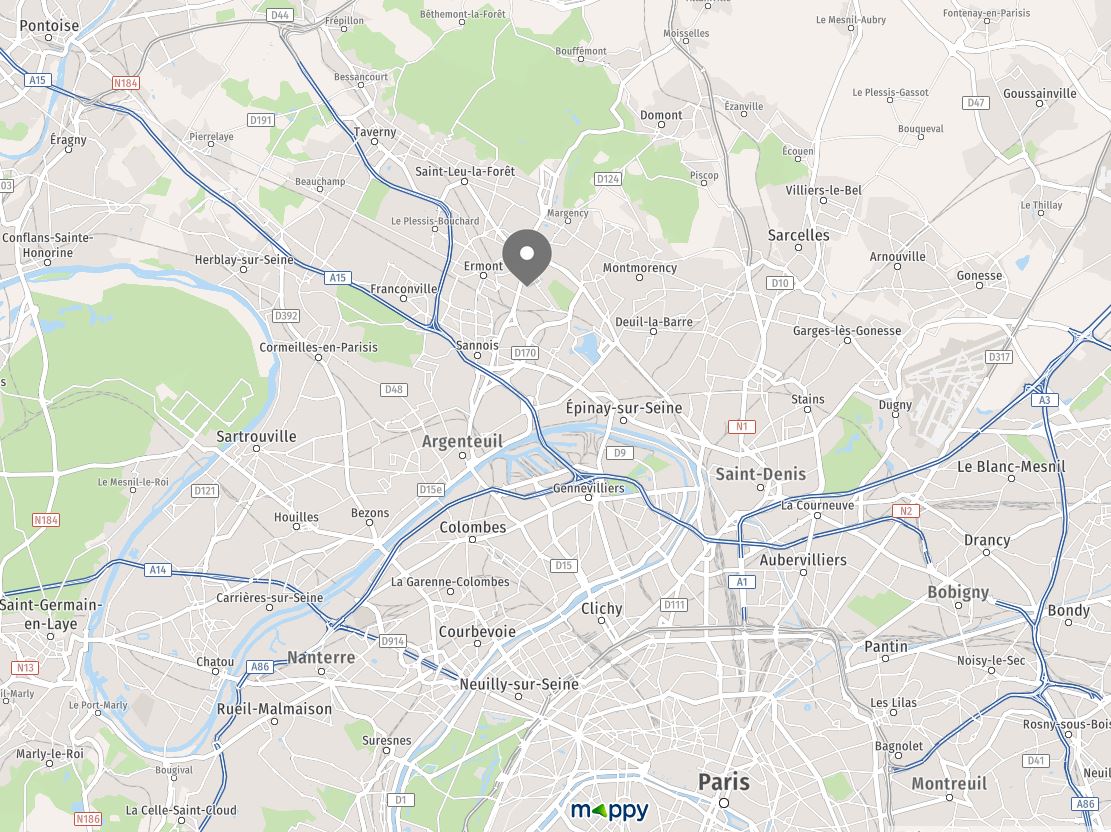Click the D392 road label
This screenshot has height=832, width=1111.
(x=286, y=315)
